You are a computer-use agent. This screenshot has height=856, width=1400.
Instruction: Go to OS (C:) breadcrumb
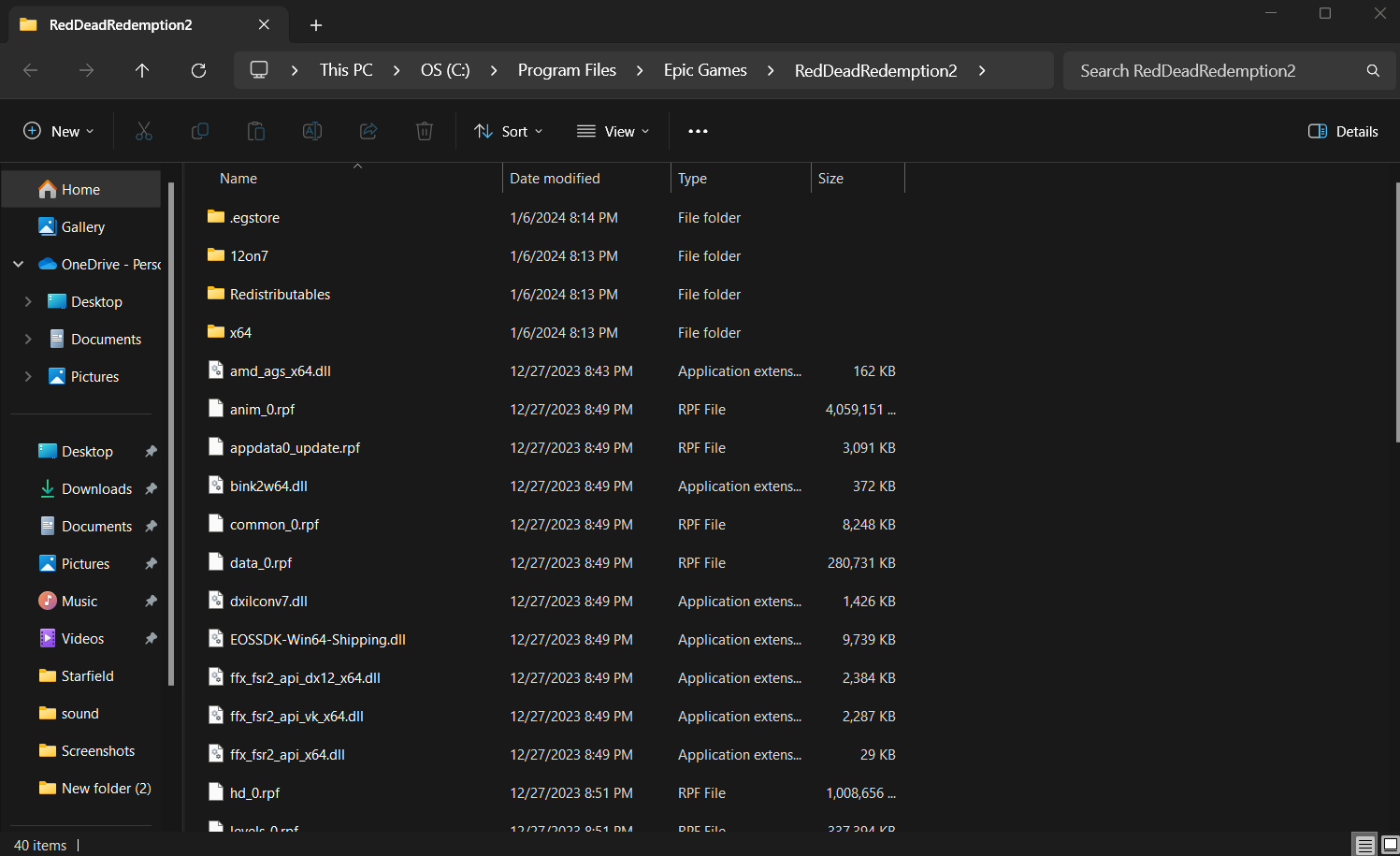tap(445, 70)
